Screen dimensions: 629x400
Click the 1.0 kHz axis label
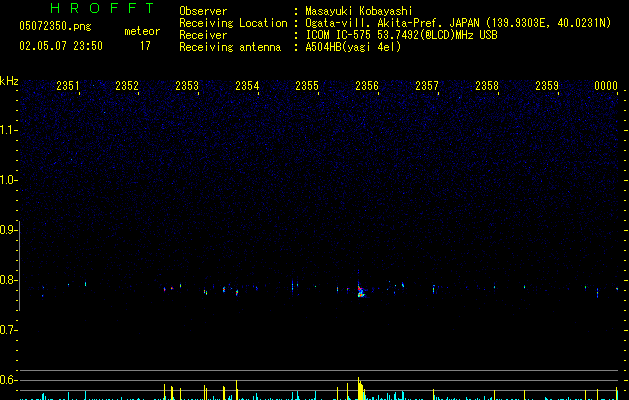[x=7, y=180]
